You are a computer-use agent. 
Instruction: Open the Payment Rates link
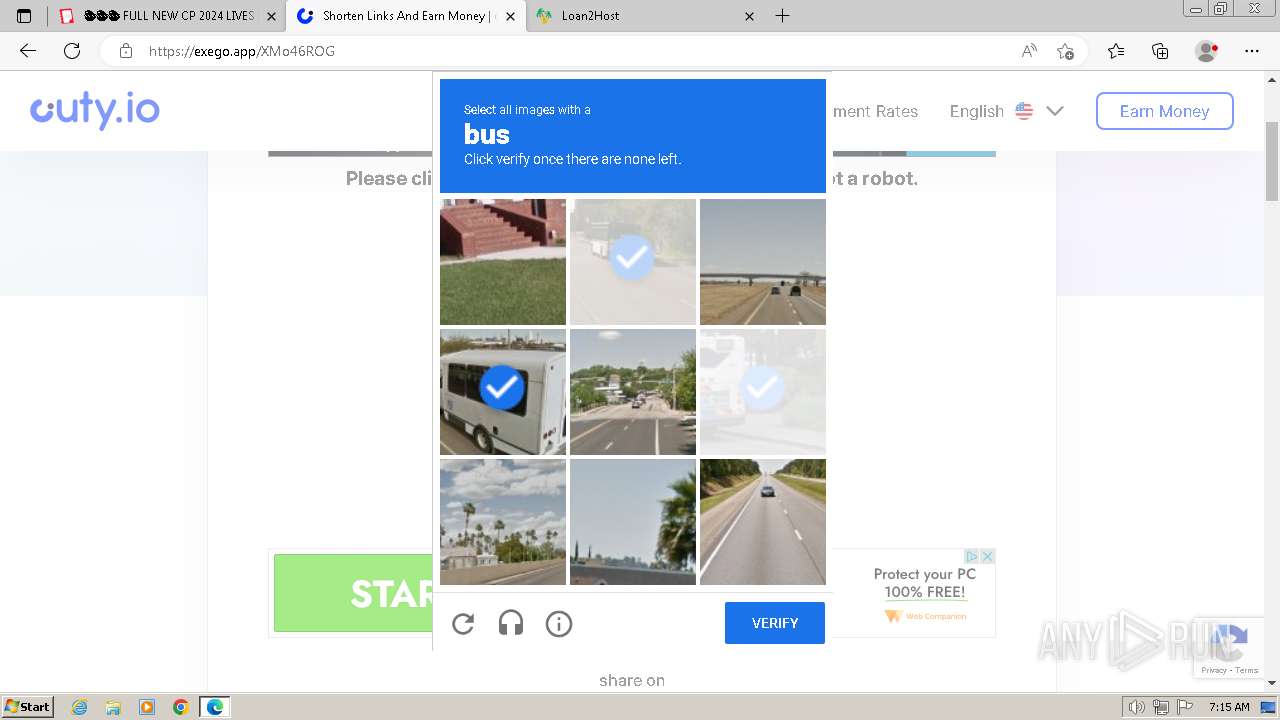(x=875, y=111)
